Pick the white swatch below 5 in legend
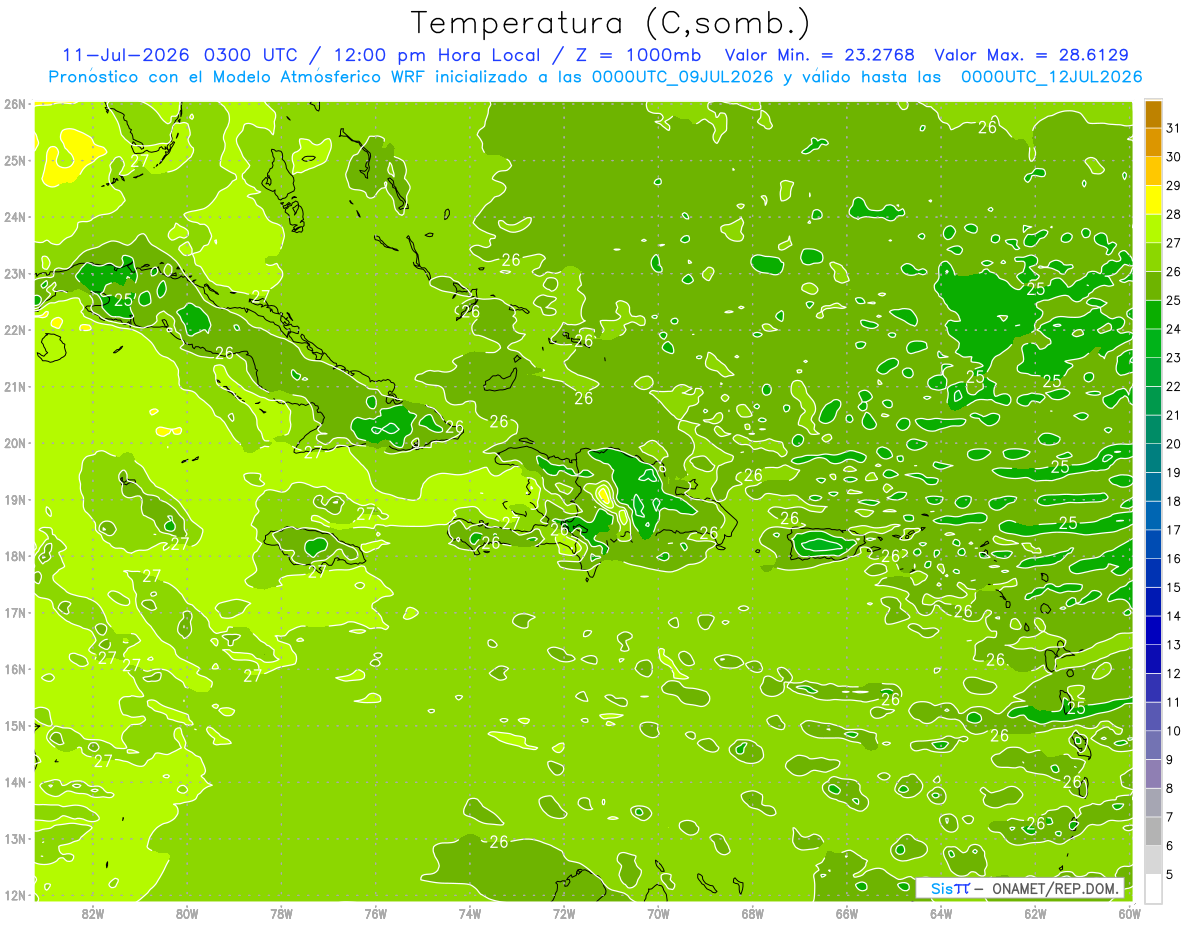 pos(1153,888)
